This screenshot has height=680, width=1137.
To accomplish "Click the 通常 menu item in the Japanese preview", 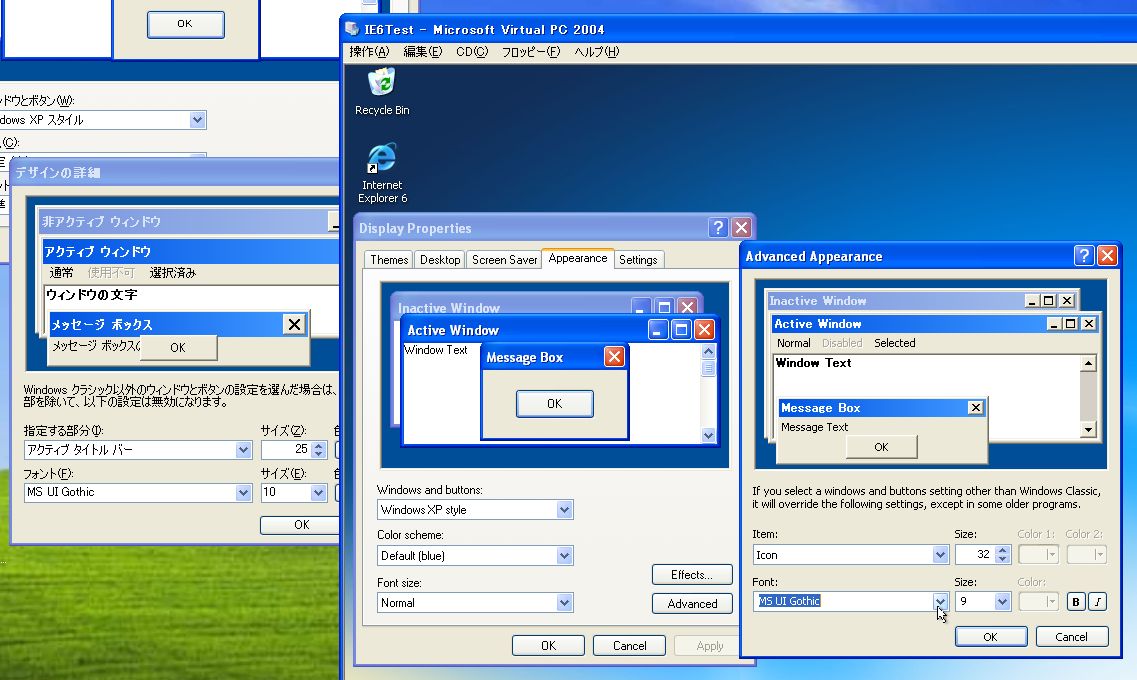I will click(61, 273).
